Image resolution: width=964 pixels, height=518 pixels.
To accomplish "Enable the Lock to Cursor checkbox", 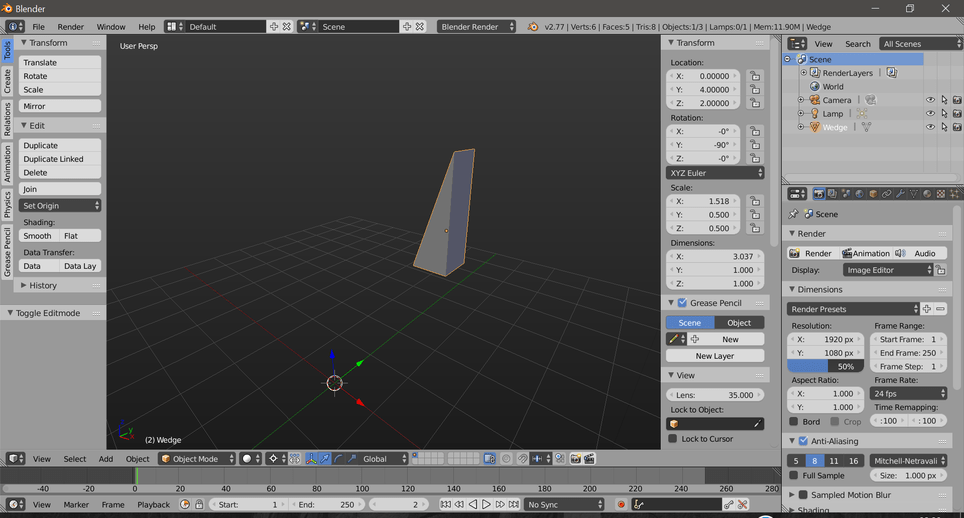I will tap(673, 439).
